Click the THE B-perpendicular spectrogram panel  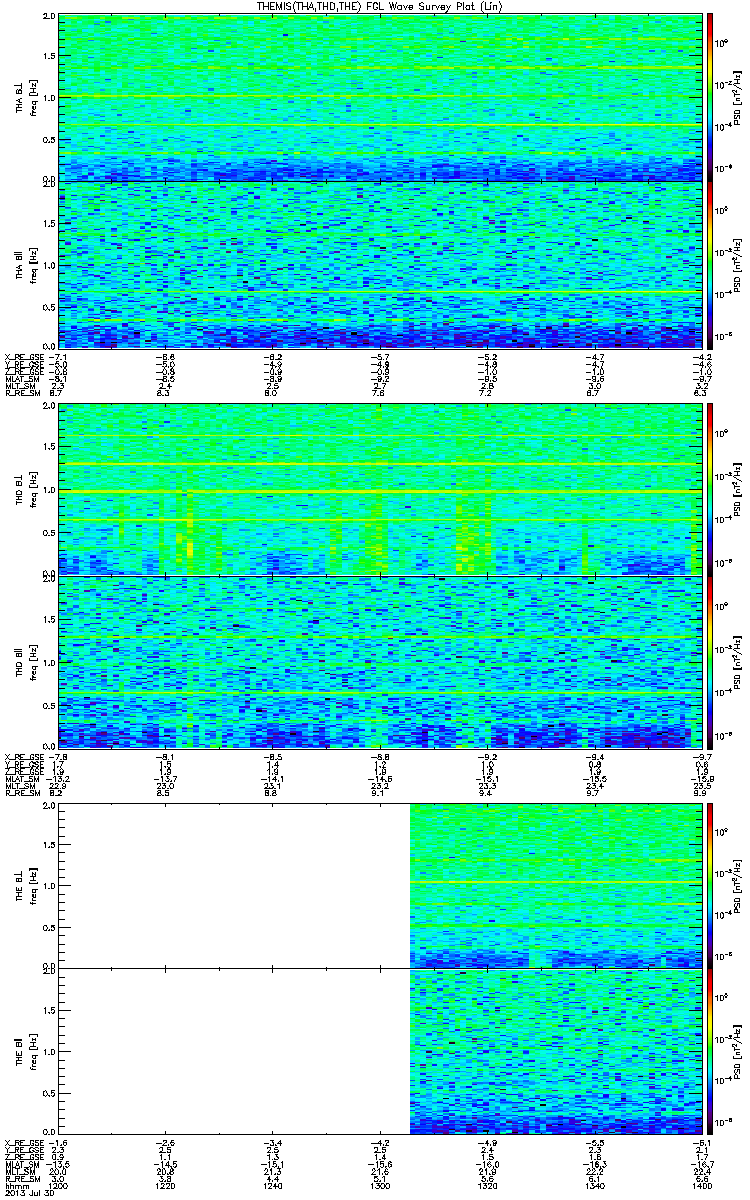[378, 885]
